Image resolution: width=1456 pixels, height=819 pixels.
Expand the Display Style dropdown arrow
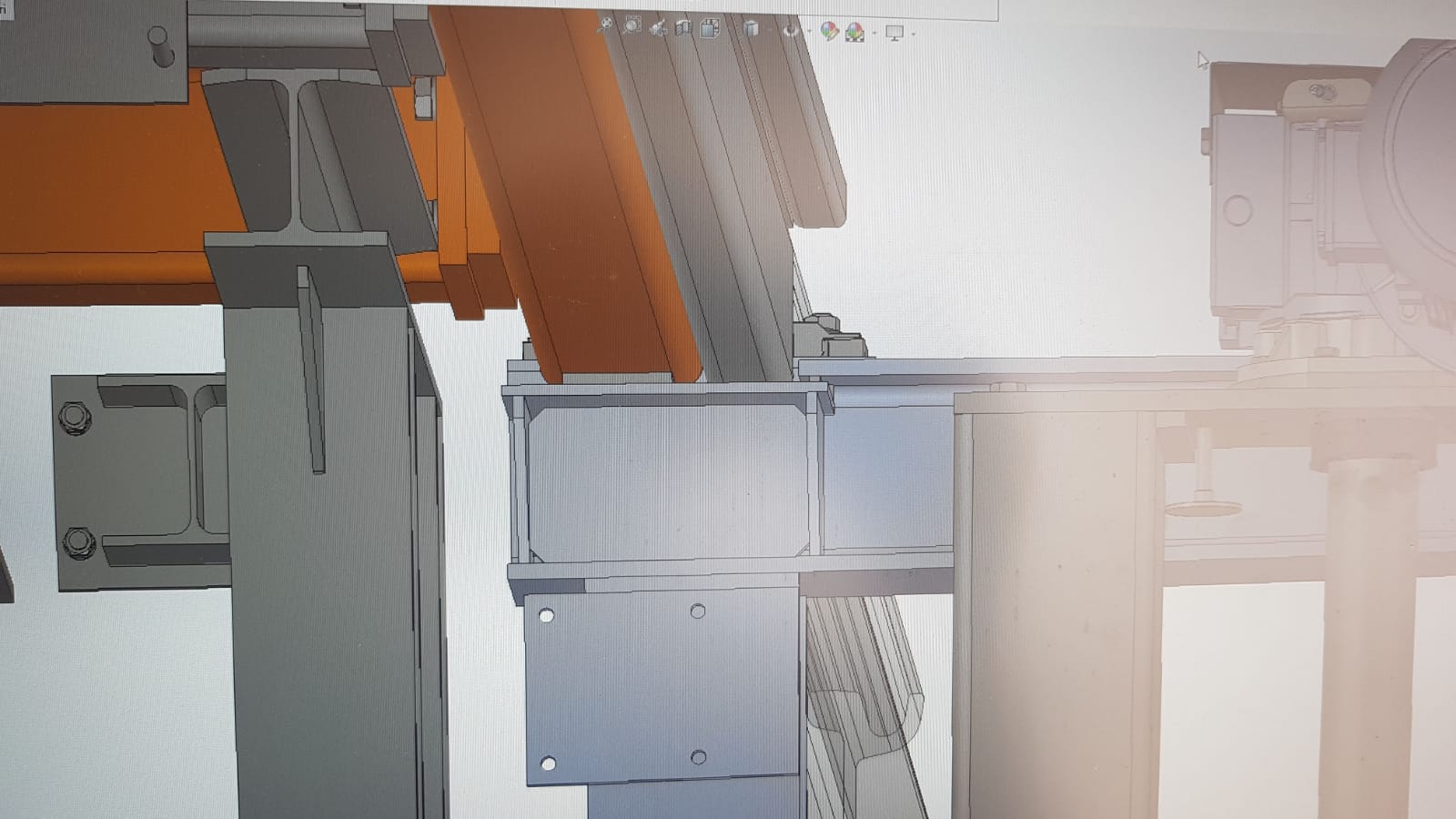coord(770,30)
